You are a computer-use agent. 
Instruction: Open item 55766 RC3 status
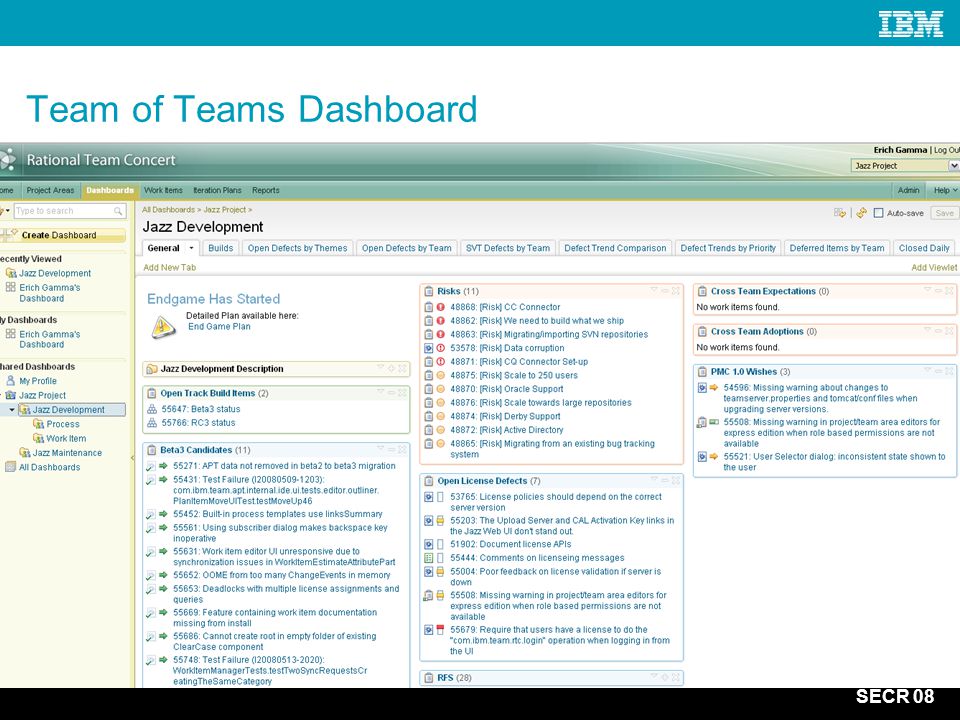pos(198,423)
